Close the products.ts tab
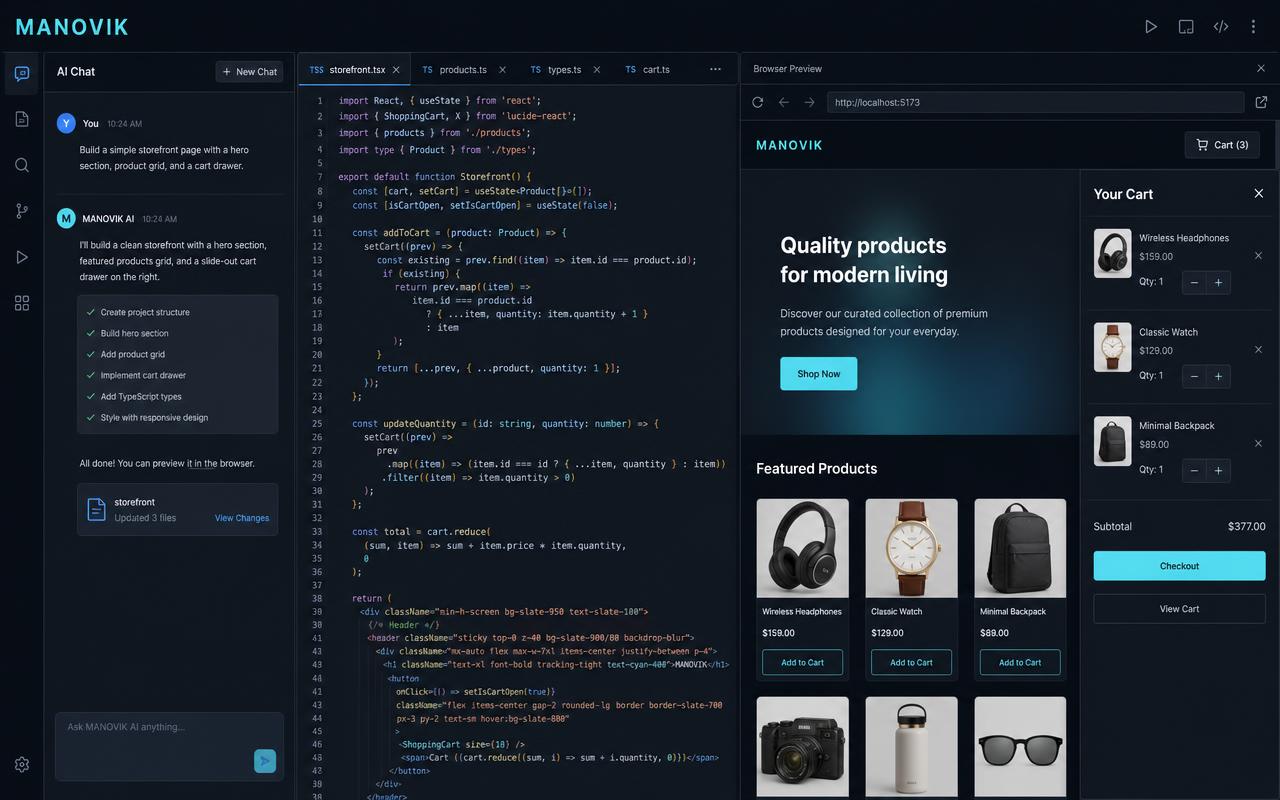The height and width of the screenshot is (800, 1280). pyautogui.click(x=502, y=70)
